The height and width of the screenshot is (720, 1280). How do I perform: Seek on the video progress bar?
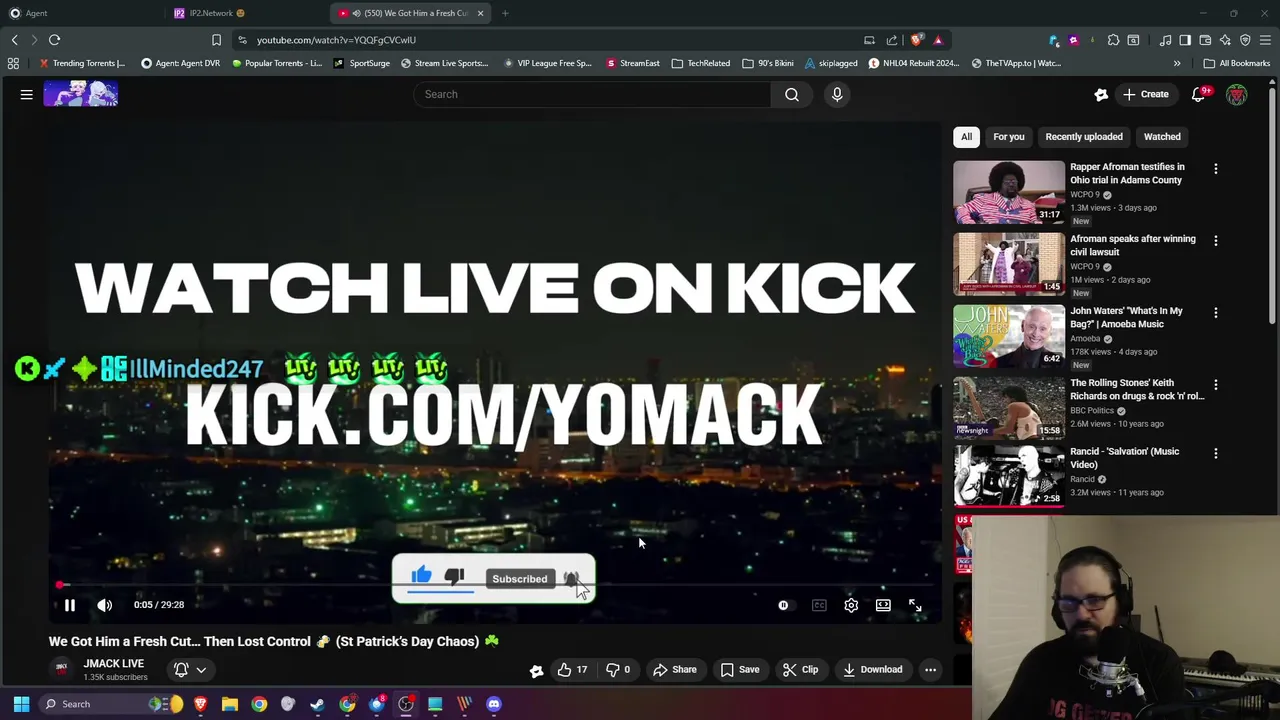coord(496,585)
